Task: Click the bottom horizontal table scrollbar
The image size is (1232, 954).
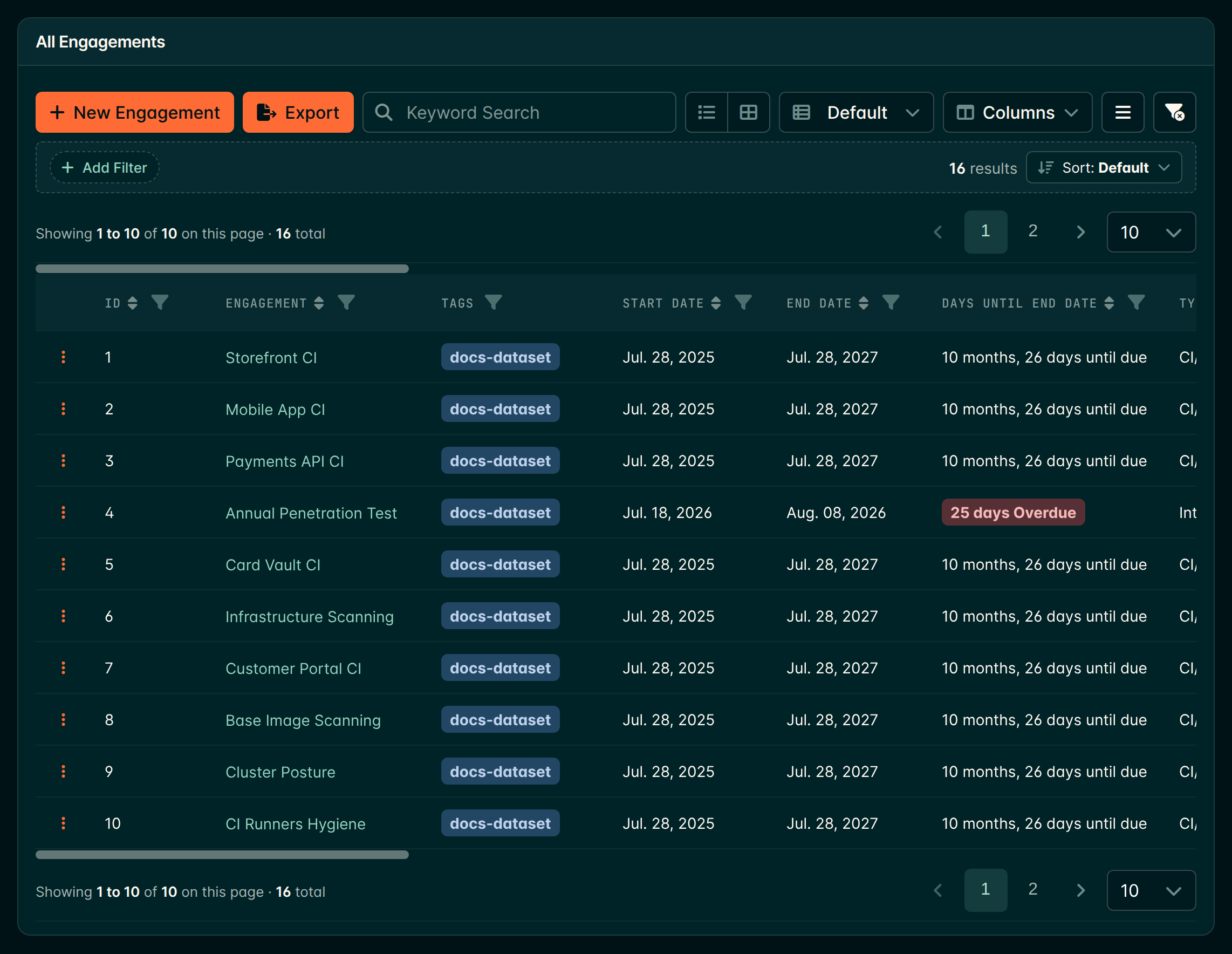Action: pyautogui.click(x=222, y=855)
